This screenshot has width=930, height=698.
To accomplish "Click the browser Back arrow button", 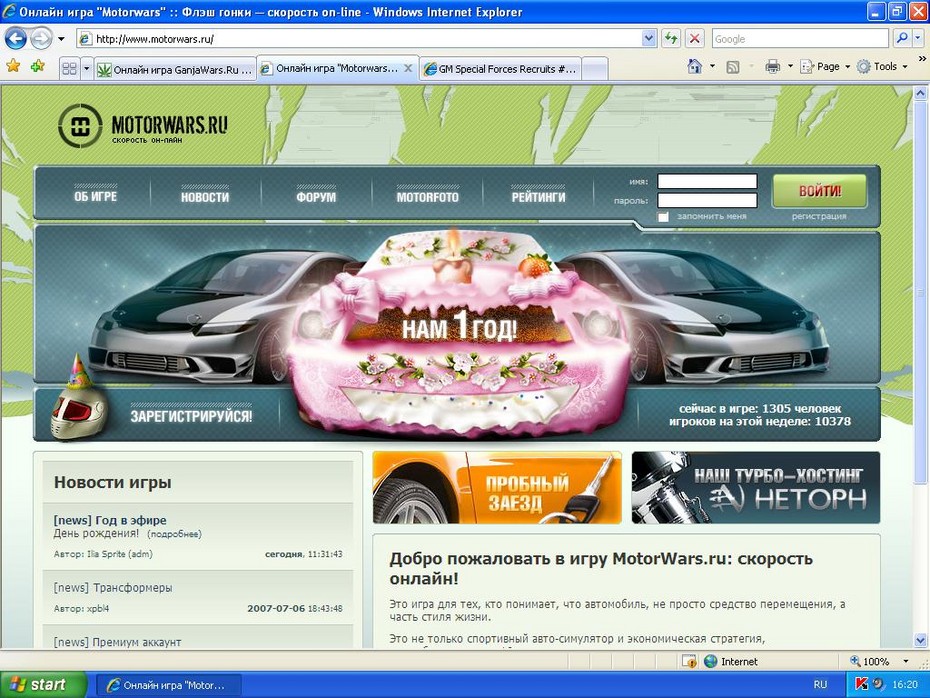I will point(16,39).
